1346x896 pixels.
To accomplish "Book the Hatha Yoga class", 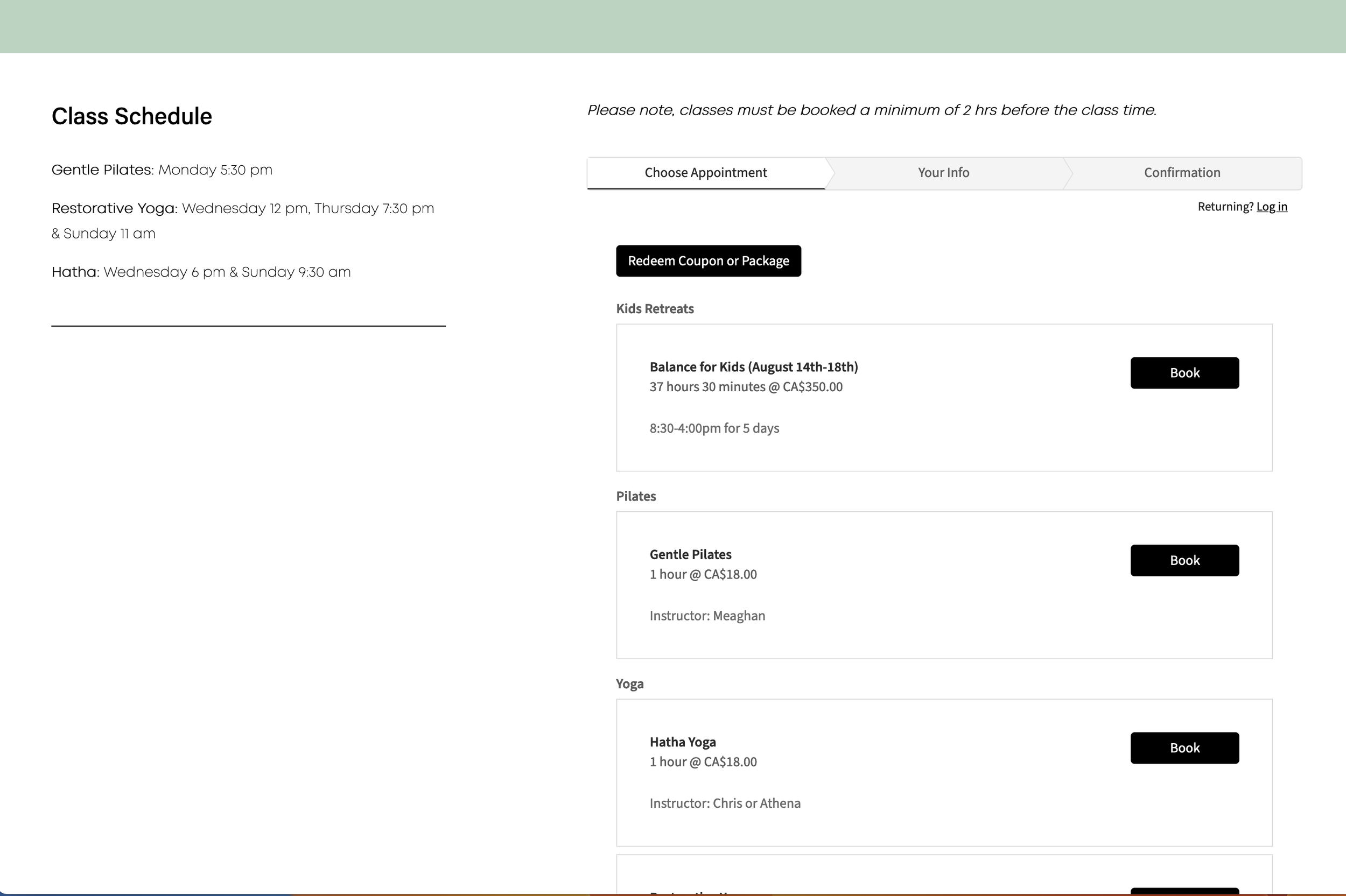I will click(x=1184, y=748).
